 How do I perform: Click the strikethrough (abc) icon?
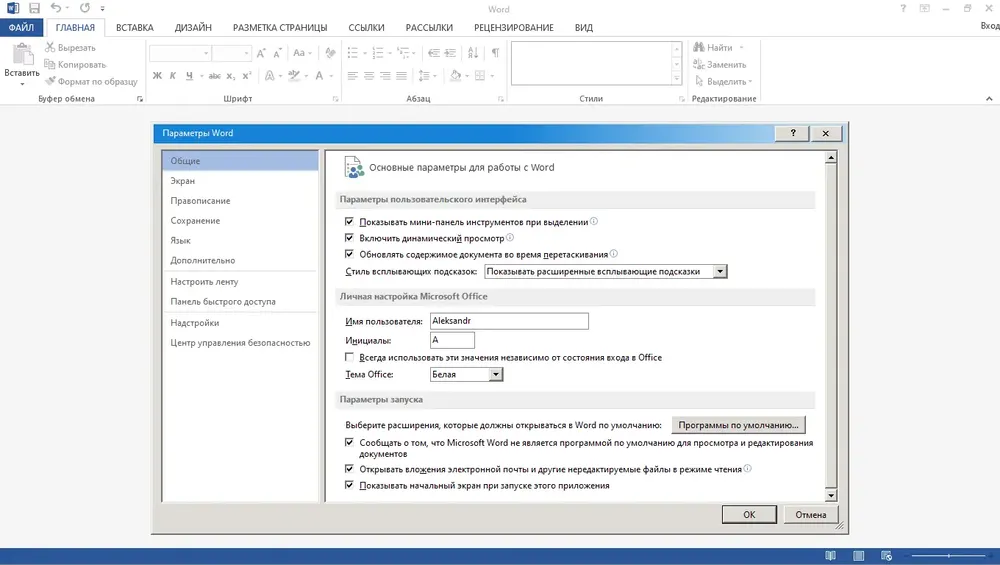215,75
